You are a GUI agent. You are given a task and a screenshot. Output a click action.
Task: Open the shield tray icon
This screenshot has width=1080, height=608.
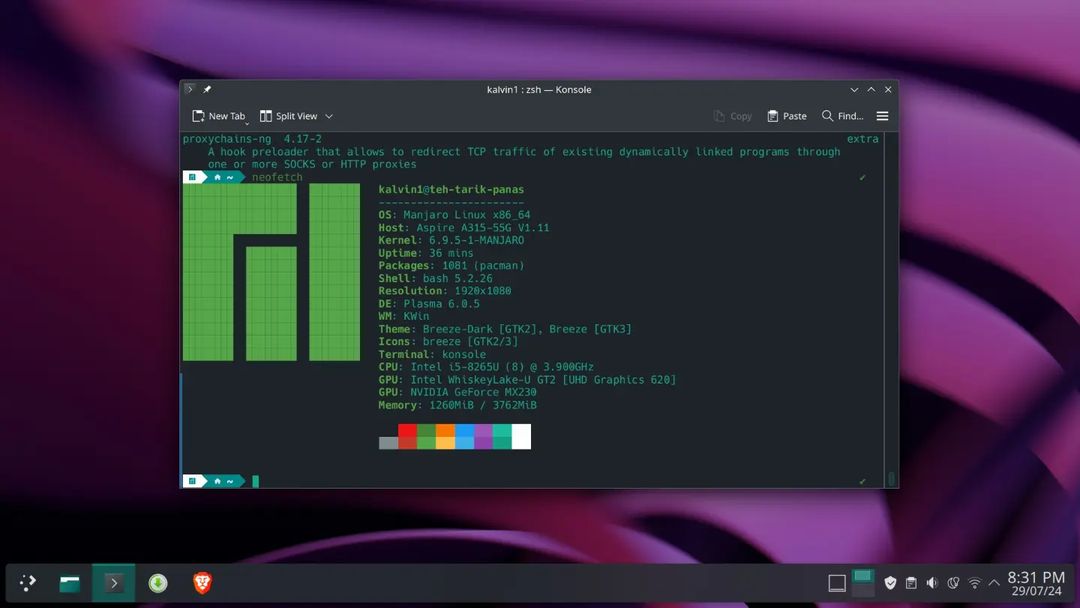click(x=890, y=583)
